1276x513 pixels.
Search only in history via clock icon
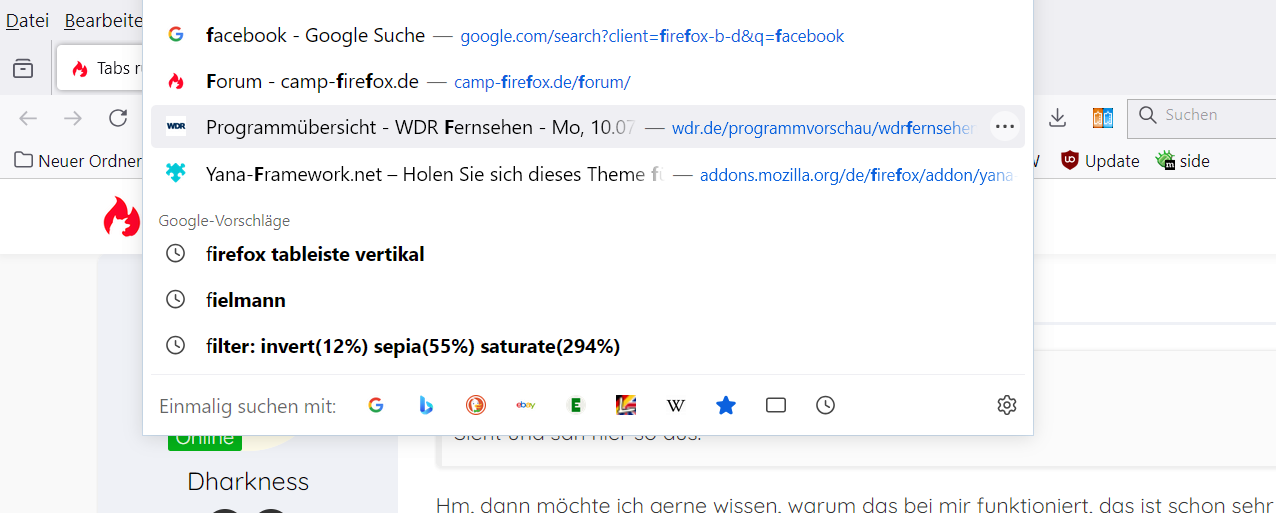tap(825, 405)
